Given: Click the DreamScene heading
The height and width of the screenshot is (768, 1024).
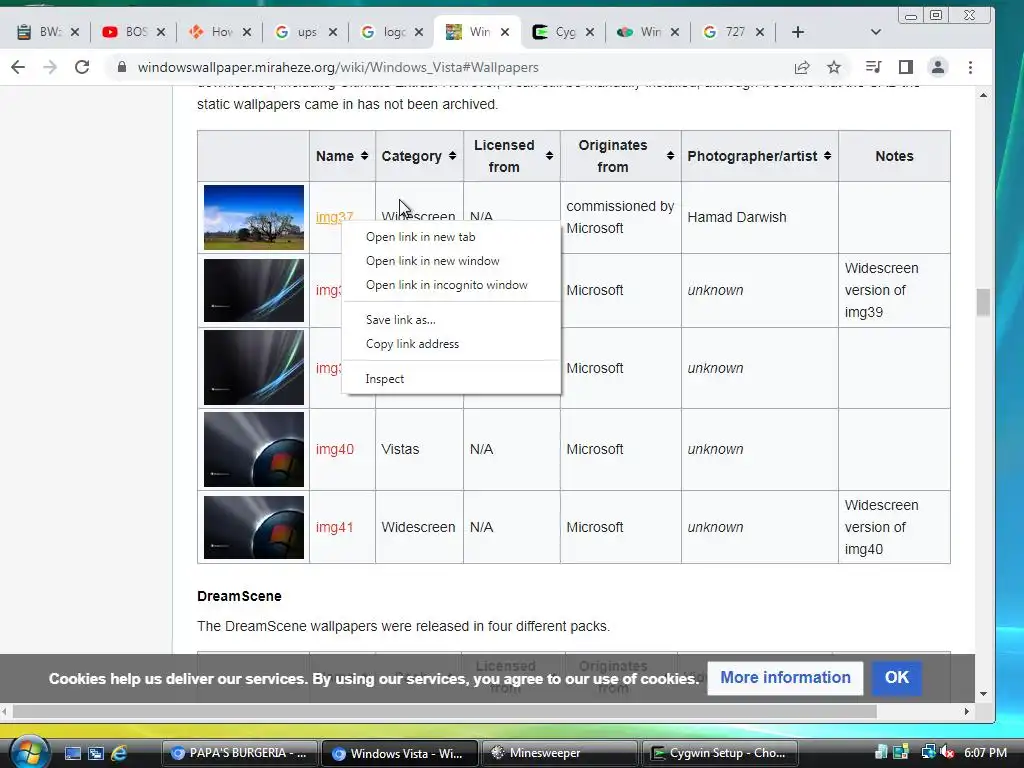Looking at the screenshot, I should coord(239,596).
